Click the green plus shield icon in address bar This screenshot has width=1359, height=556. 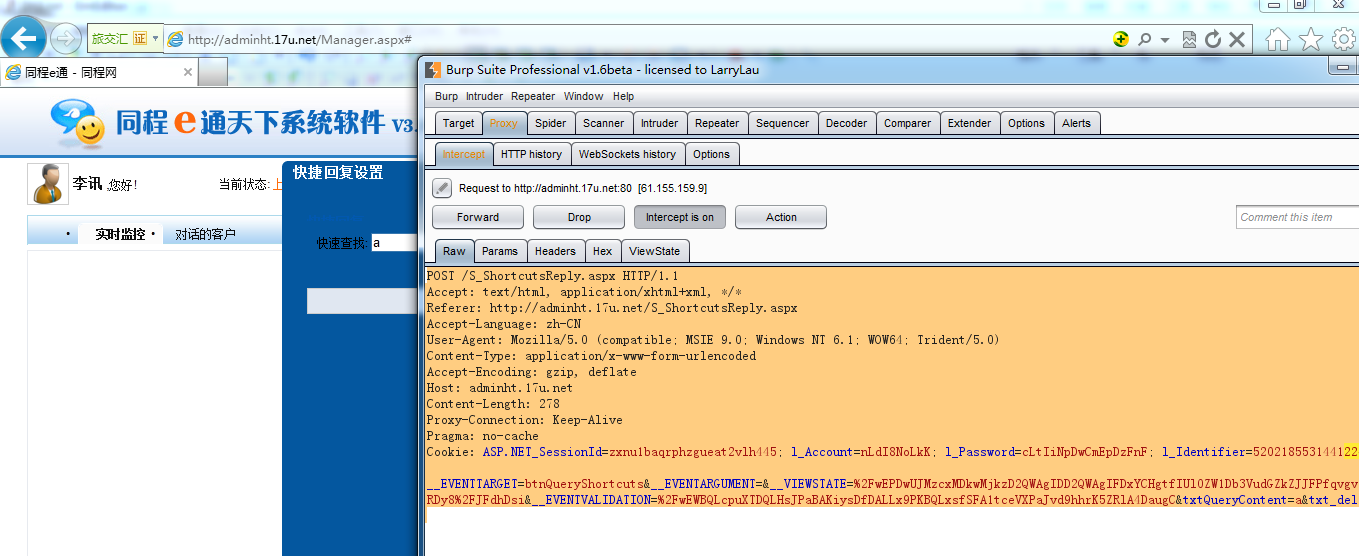pyautogui.click(x=1121, y=40)
